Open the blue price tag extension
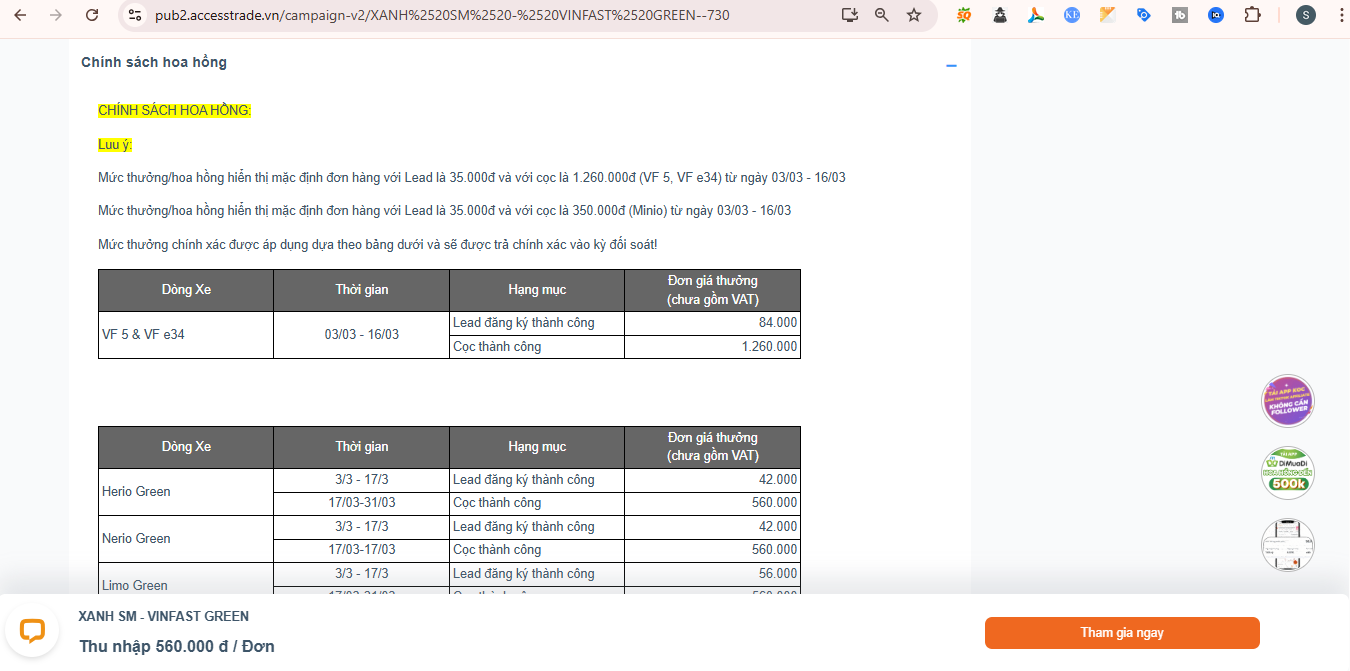 tap(1144, 15)
